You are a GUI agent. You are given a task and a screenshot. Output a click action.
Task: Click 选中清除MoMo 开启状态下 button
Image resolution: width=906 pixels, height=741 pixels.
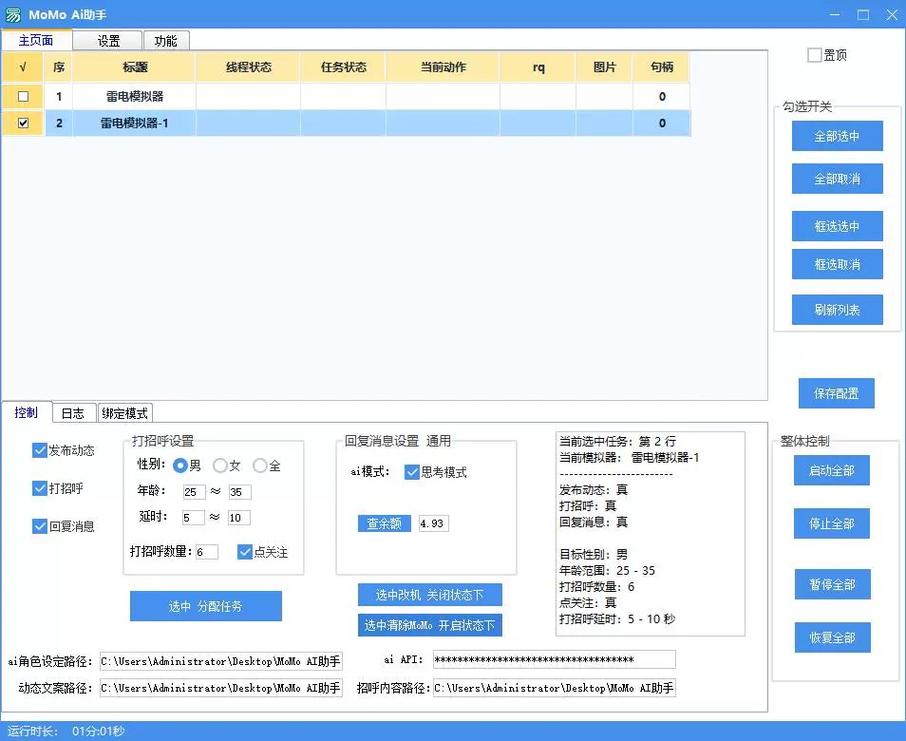(x=429, y=625)
